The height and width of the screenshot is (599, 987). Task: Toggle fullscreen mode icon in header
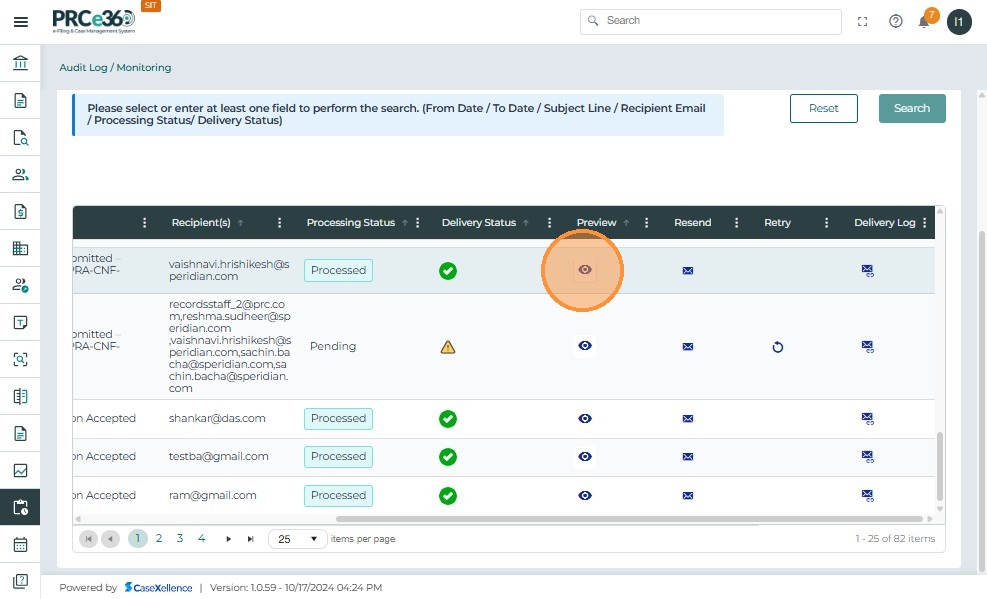pyautogui.click(x=863, y=21)
